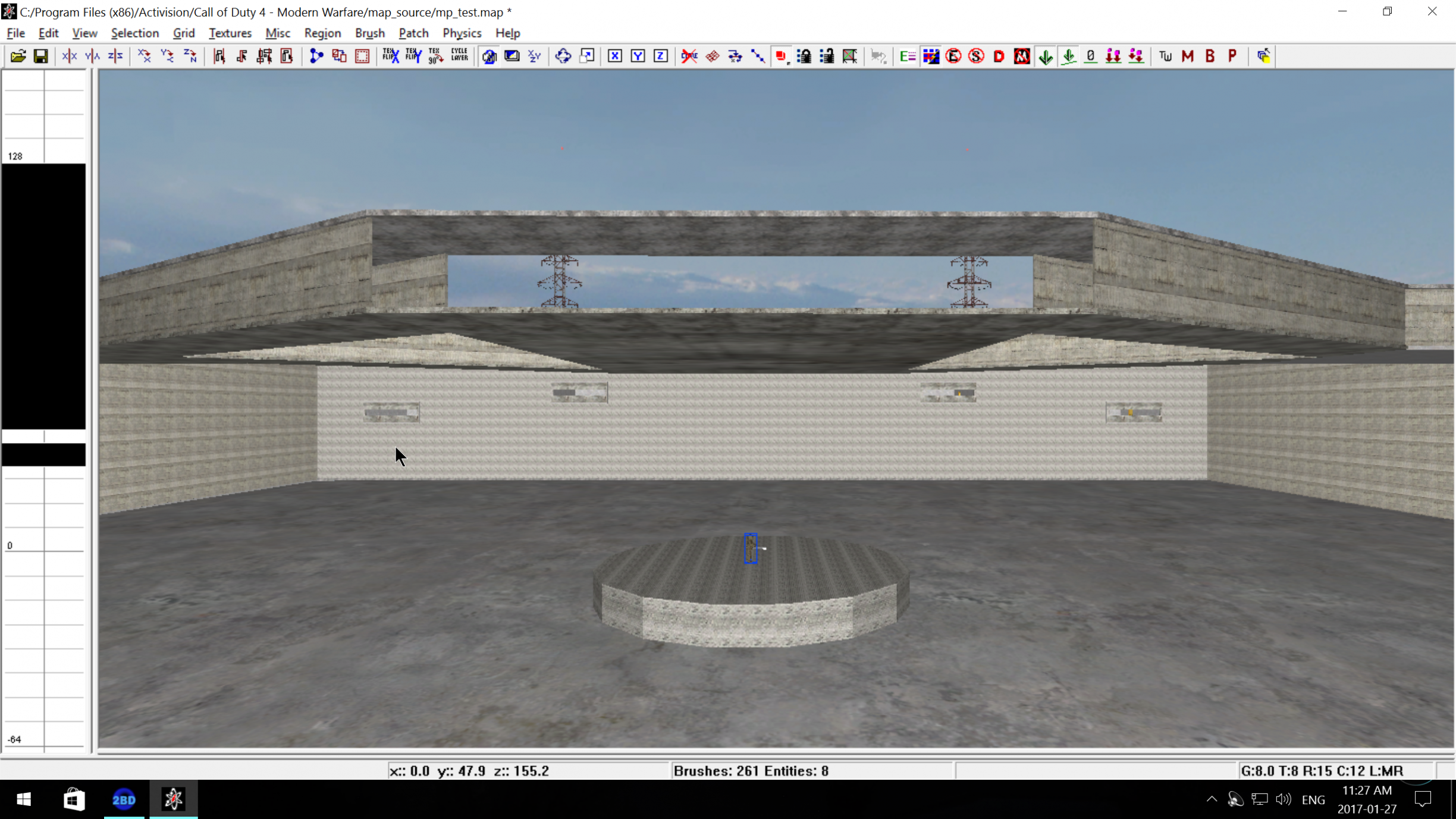Open the Textures menu
Screen dimensions: 1456x819
coord(230,33)
